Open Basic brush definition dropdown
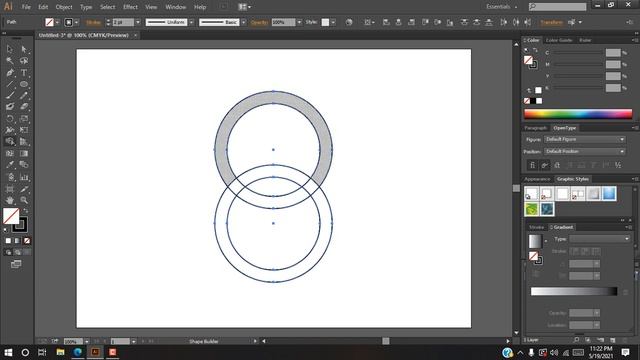The image size is (640, 360). click(244, 22)
